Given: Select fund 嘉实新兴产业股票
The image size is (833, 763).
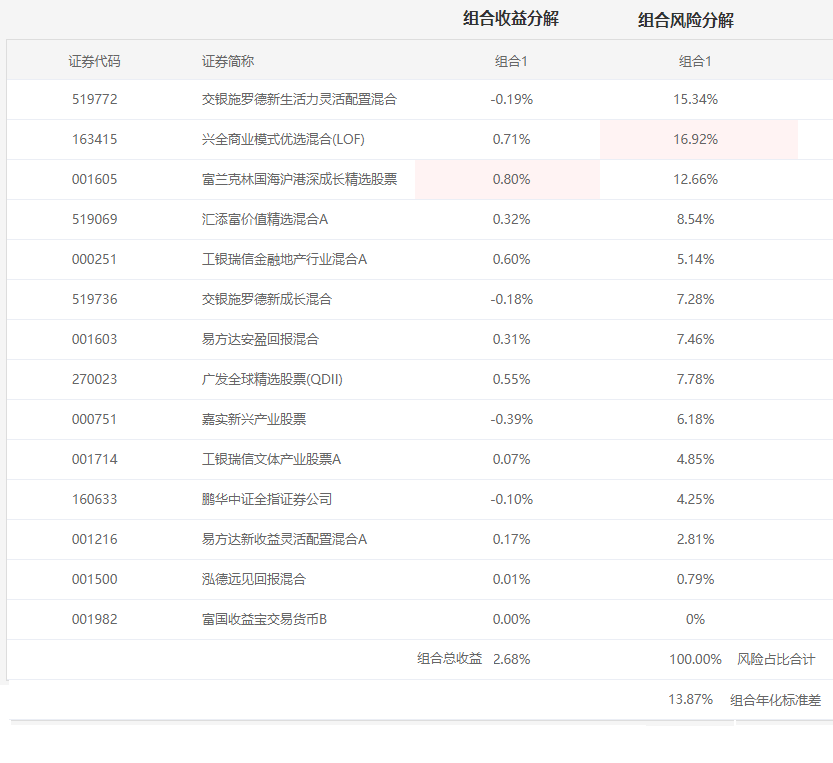Looking at the screenshot, I should click(254, 419).
